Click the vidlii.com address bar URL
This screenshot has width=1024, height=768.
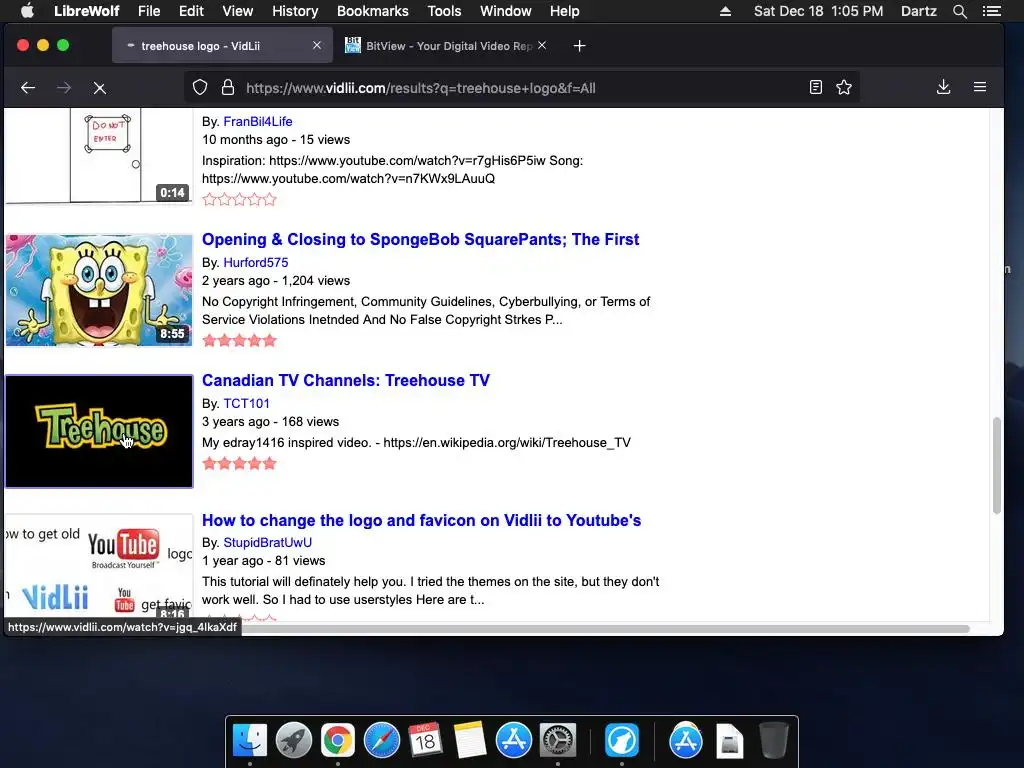pos(421,88)
